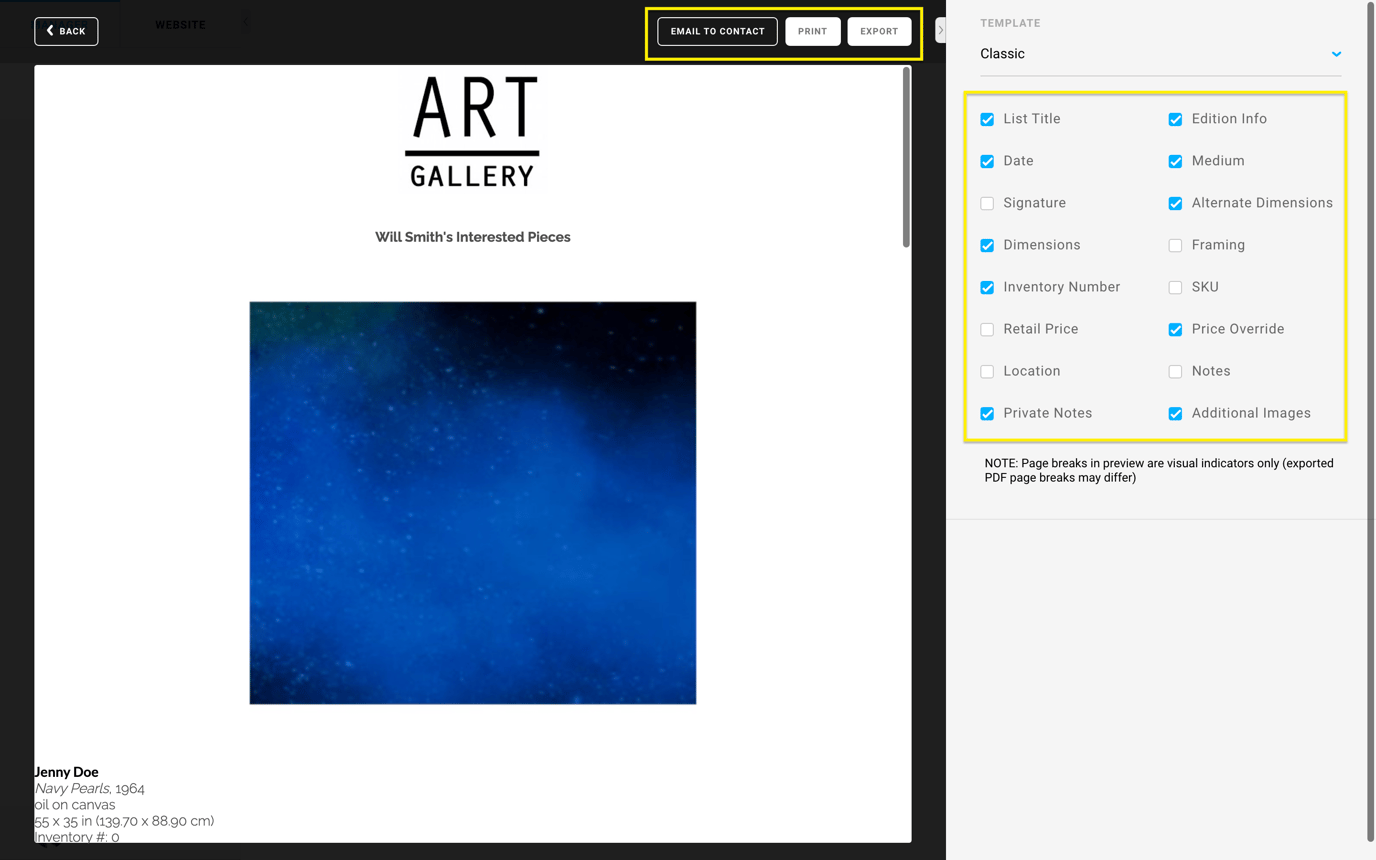
Task: Enable the Retail Price checkbox
Action: pos(987,329)
